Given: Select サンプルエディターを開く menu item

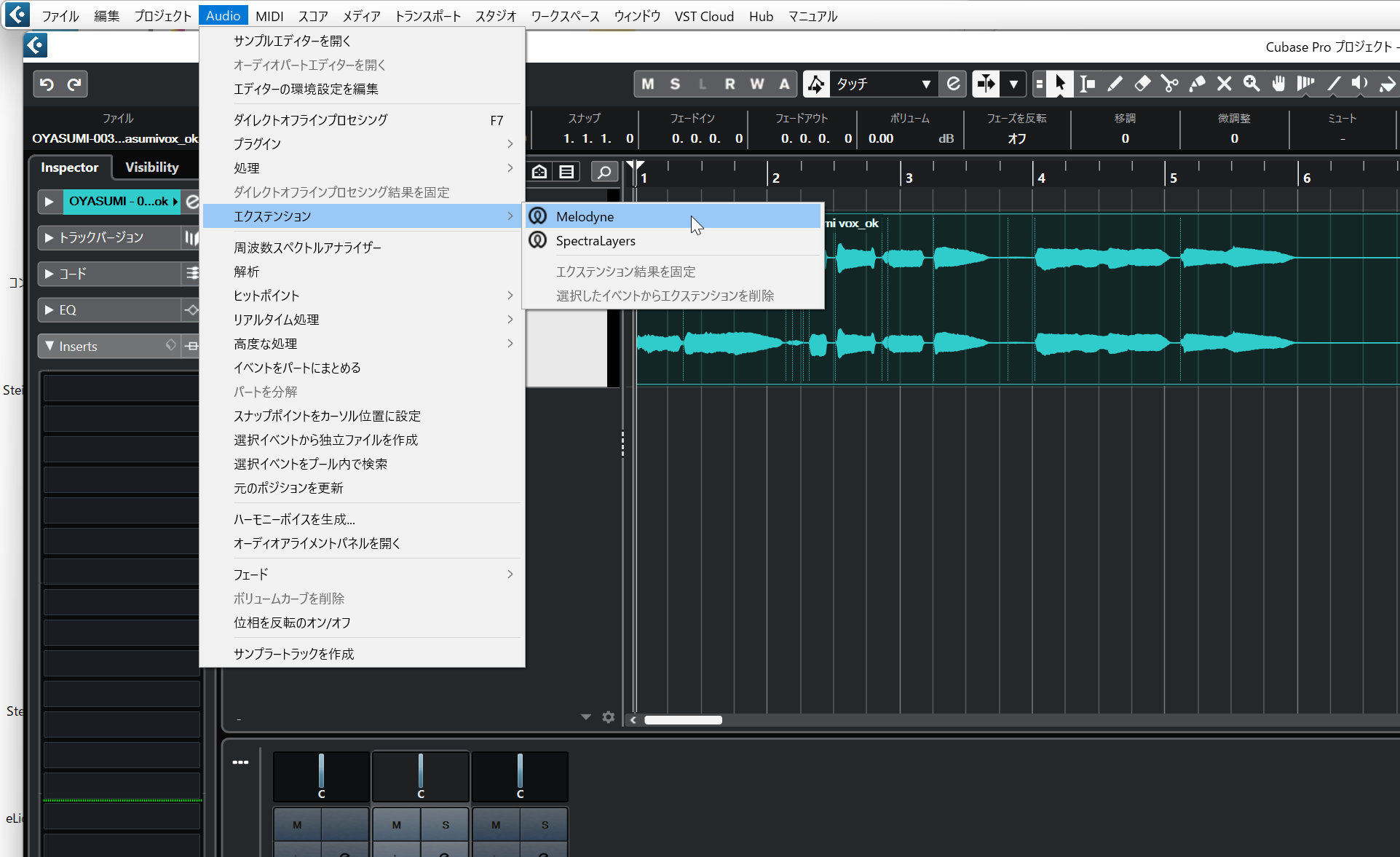Looking at the screenshot, I should coord(362,41).
